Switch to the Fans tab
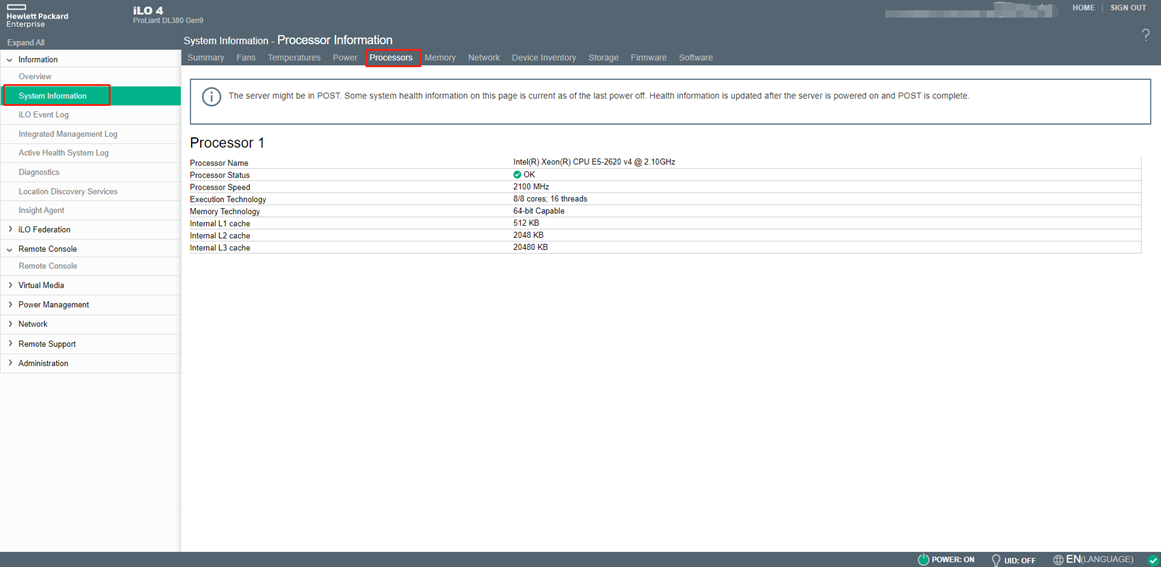The height and width of the screenshot is (567, 1161). click(x=246, y=58)
